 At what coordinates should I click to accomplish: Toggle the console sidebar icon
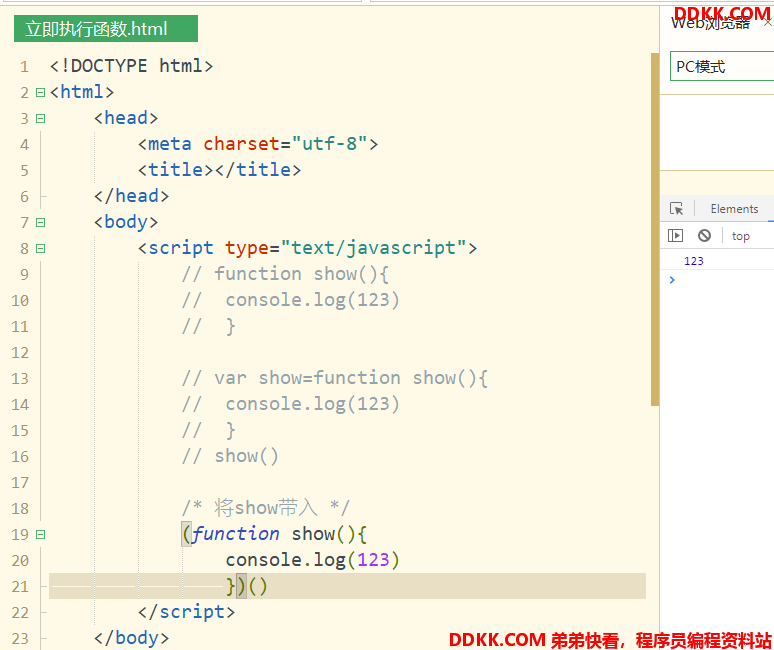675,236
